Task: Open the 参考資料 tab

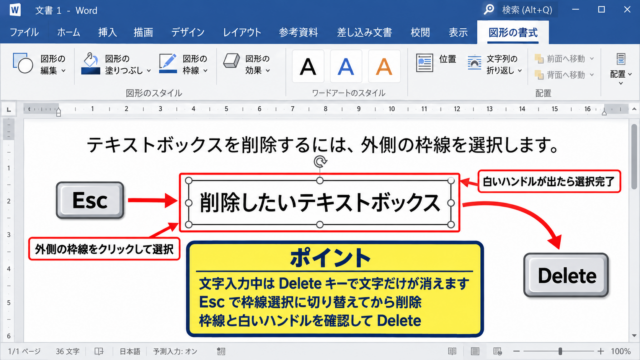Action: point(298,33)
